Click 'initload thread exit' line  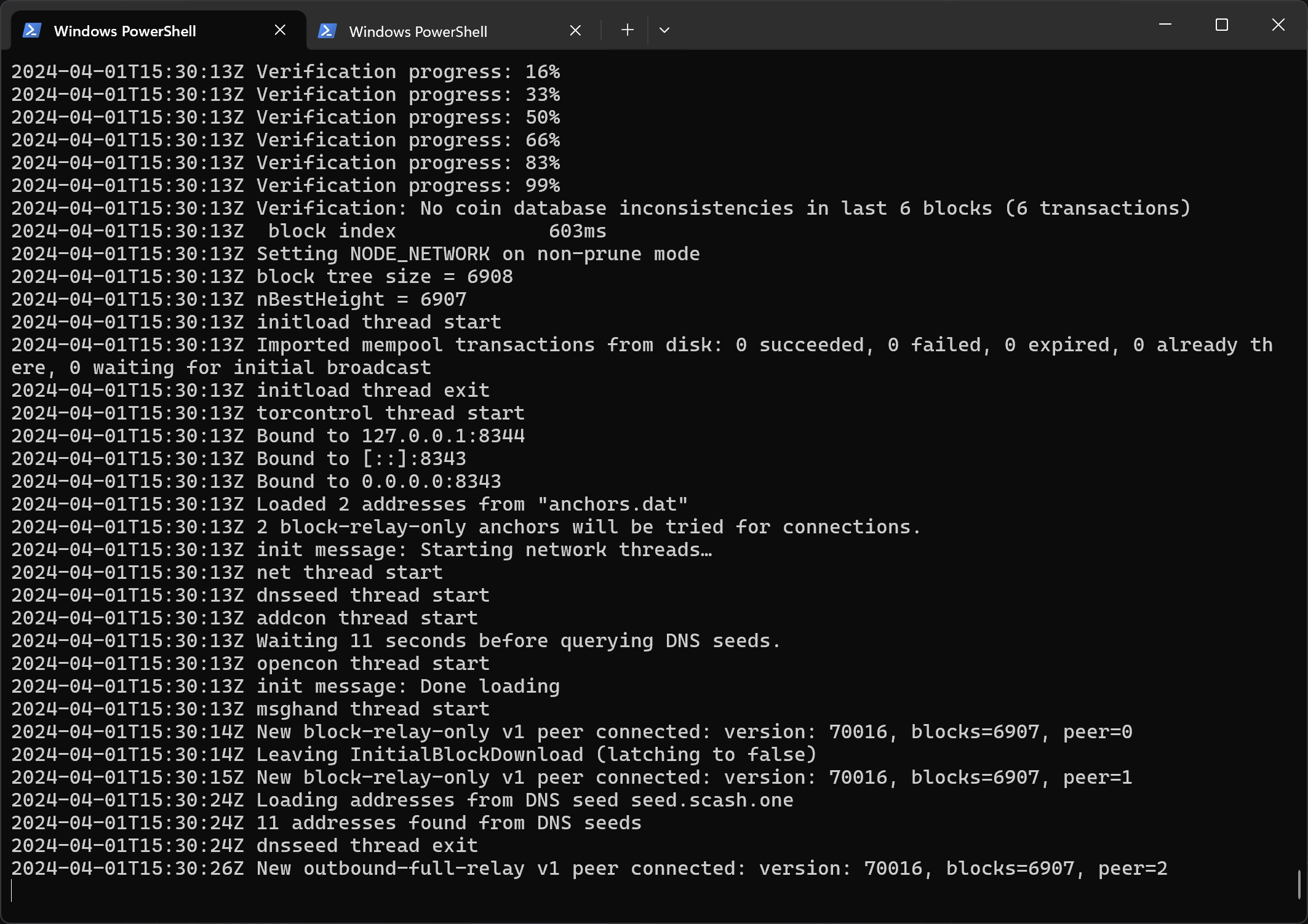[250, 391]
